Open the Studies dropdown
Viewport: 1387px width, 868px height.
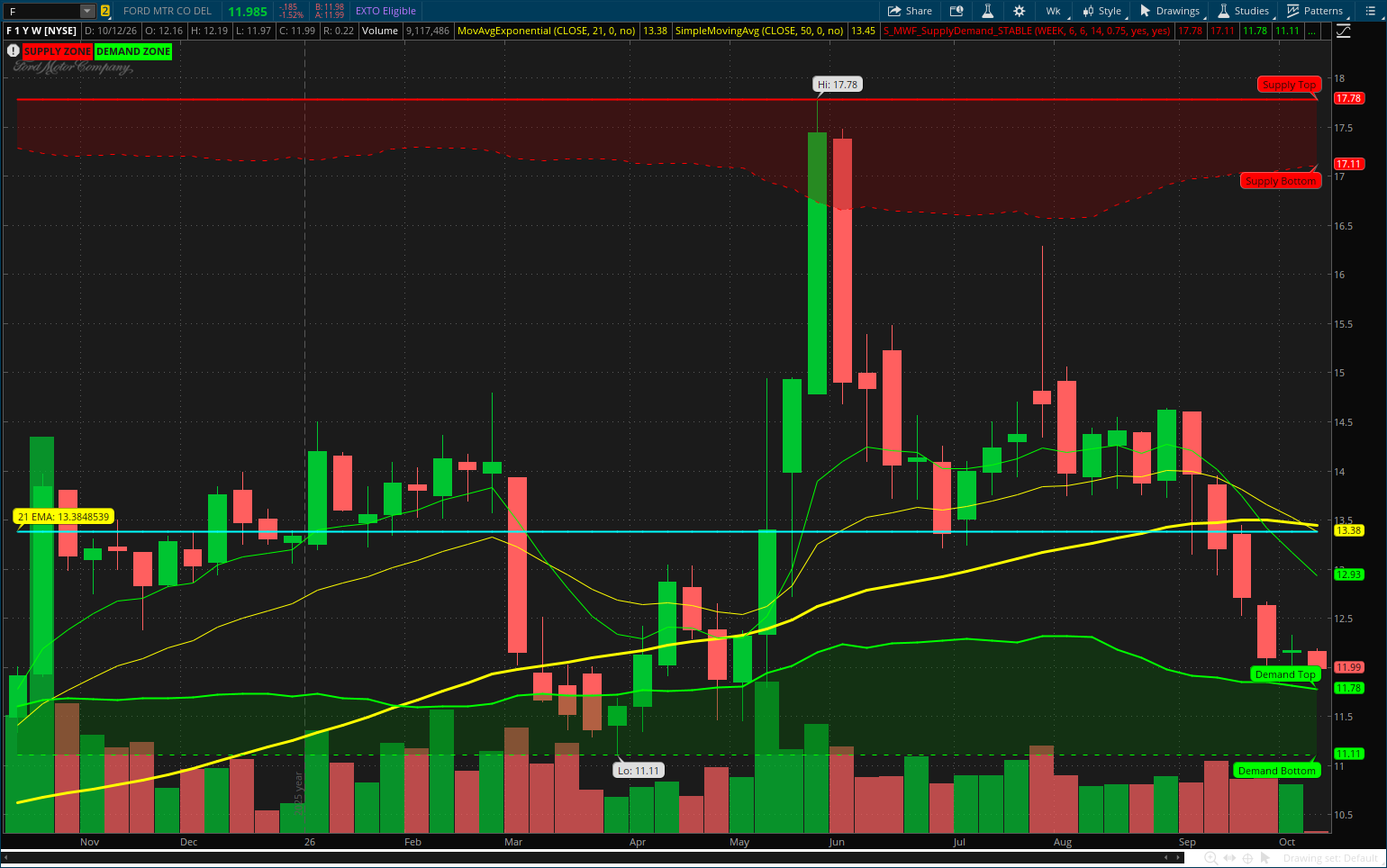(1244, 11)
